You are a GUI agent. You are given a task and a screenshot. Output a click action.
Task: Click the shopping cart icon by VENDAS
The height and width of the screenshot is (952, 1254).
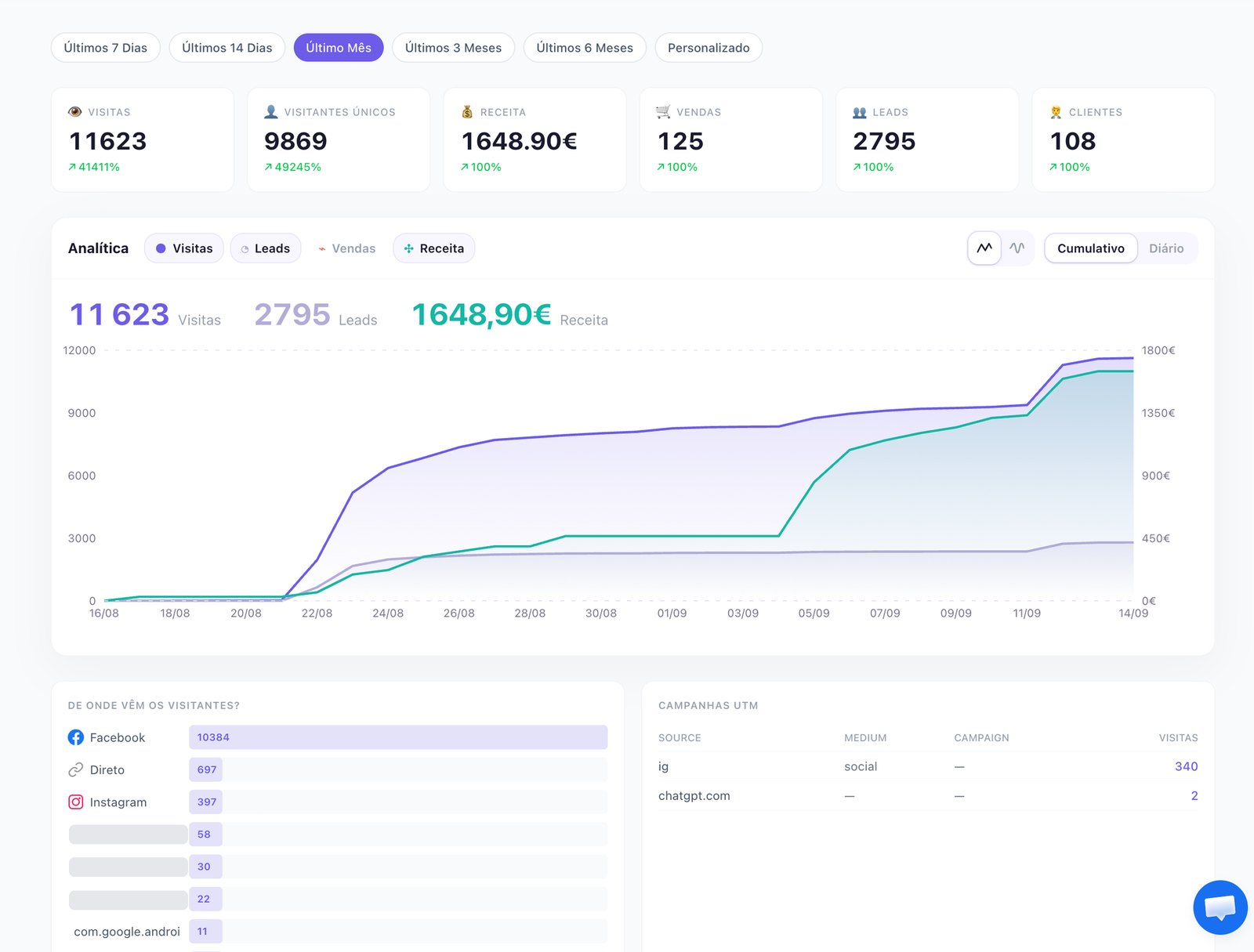click(663, 112)
